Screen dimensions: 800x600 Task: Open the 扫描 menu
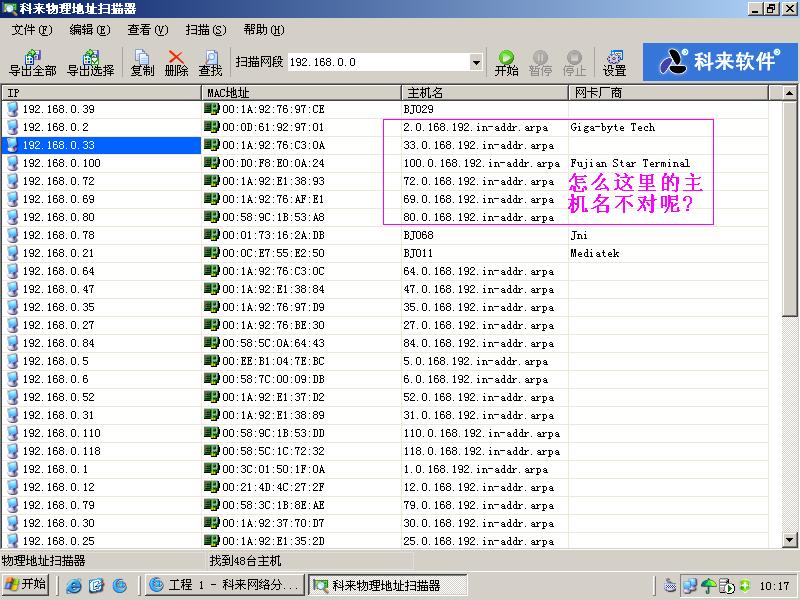[x=205, y=30]
